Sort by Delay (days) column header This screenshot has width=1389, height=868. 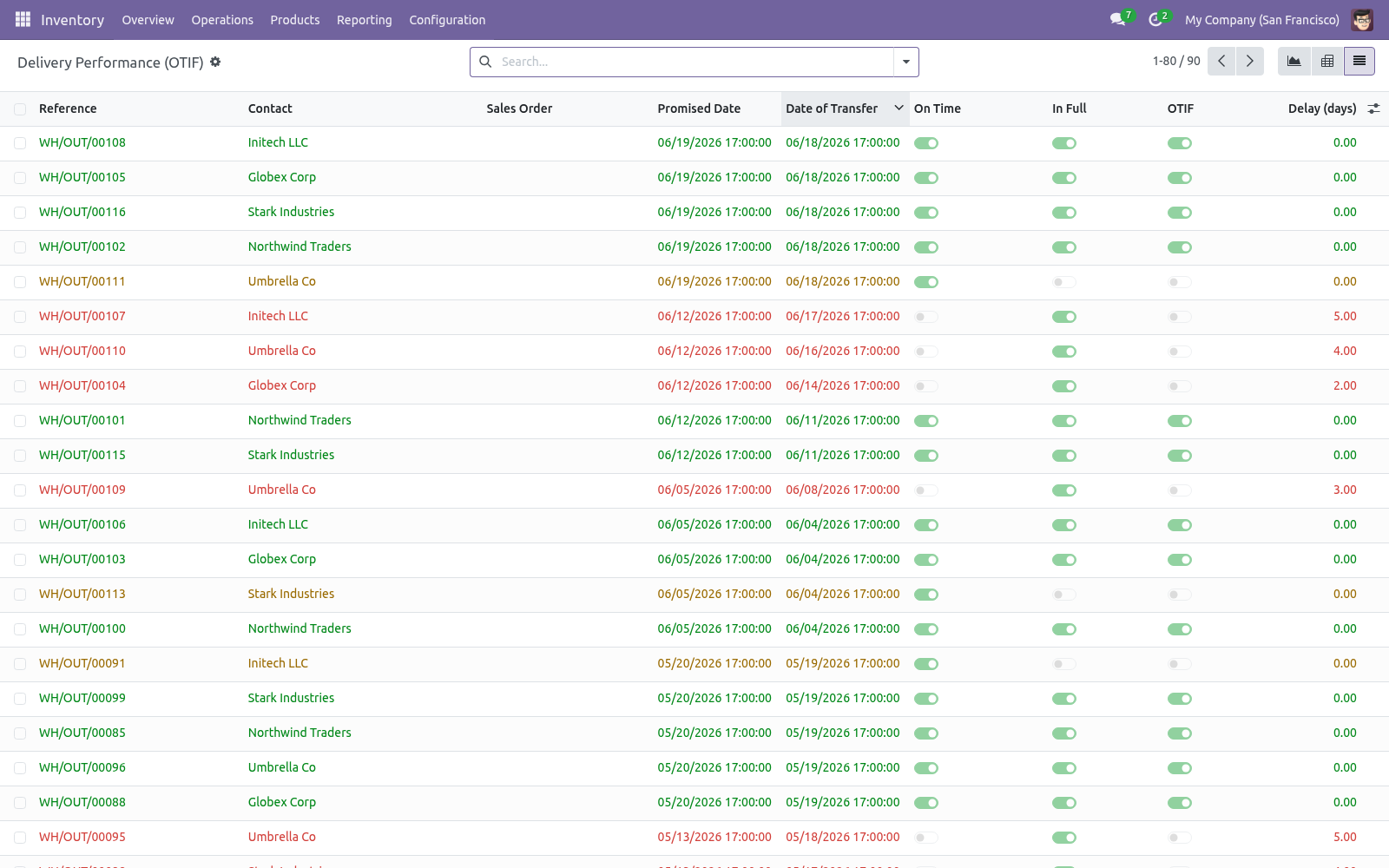pos(1322,108)
